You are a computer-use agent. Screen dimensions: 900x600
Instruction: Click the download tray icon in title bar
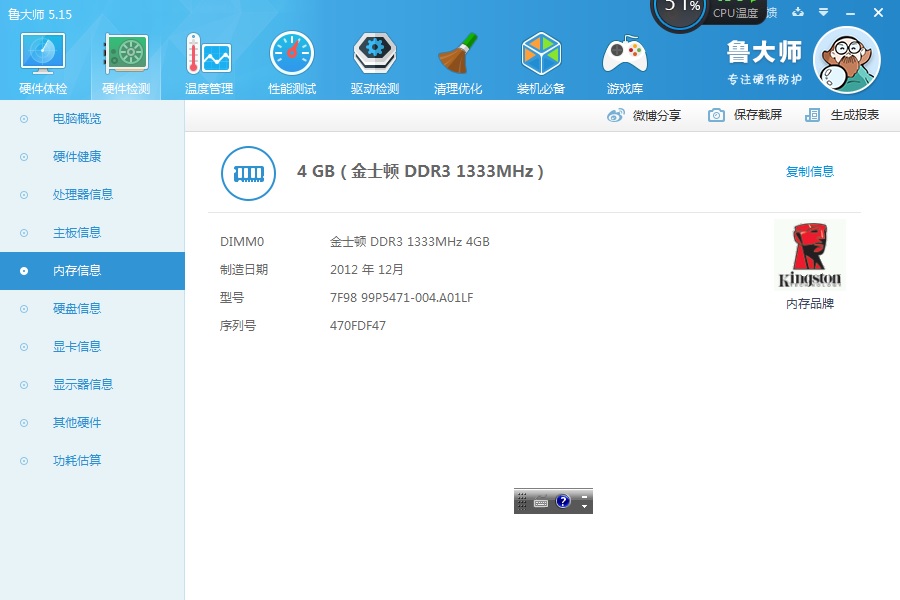(x=798, y=12)
